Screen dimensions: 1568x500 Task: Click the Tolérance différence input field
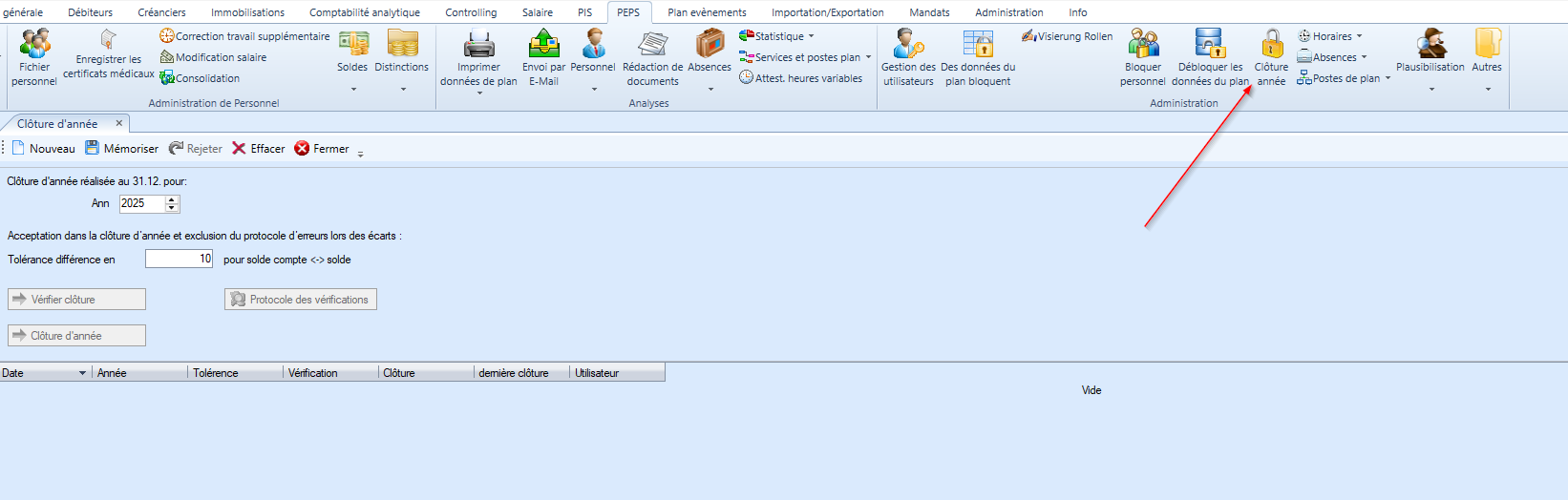pos(179,259)
